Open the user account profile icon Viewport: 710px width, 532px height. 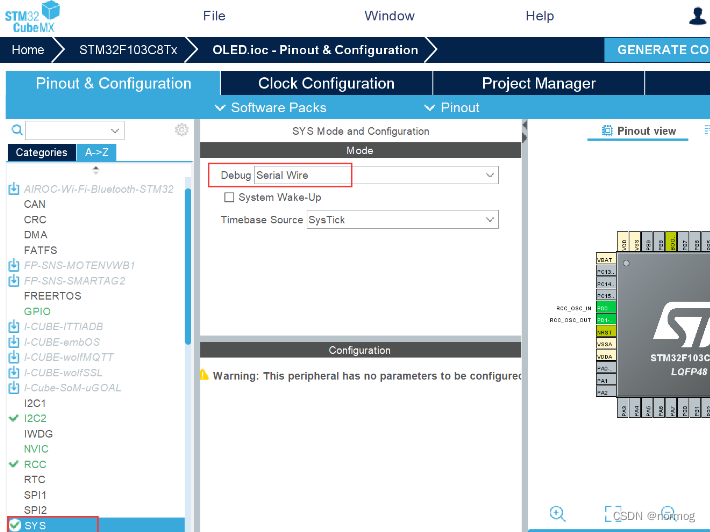pyautogui.click(x=697, y=16)
